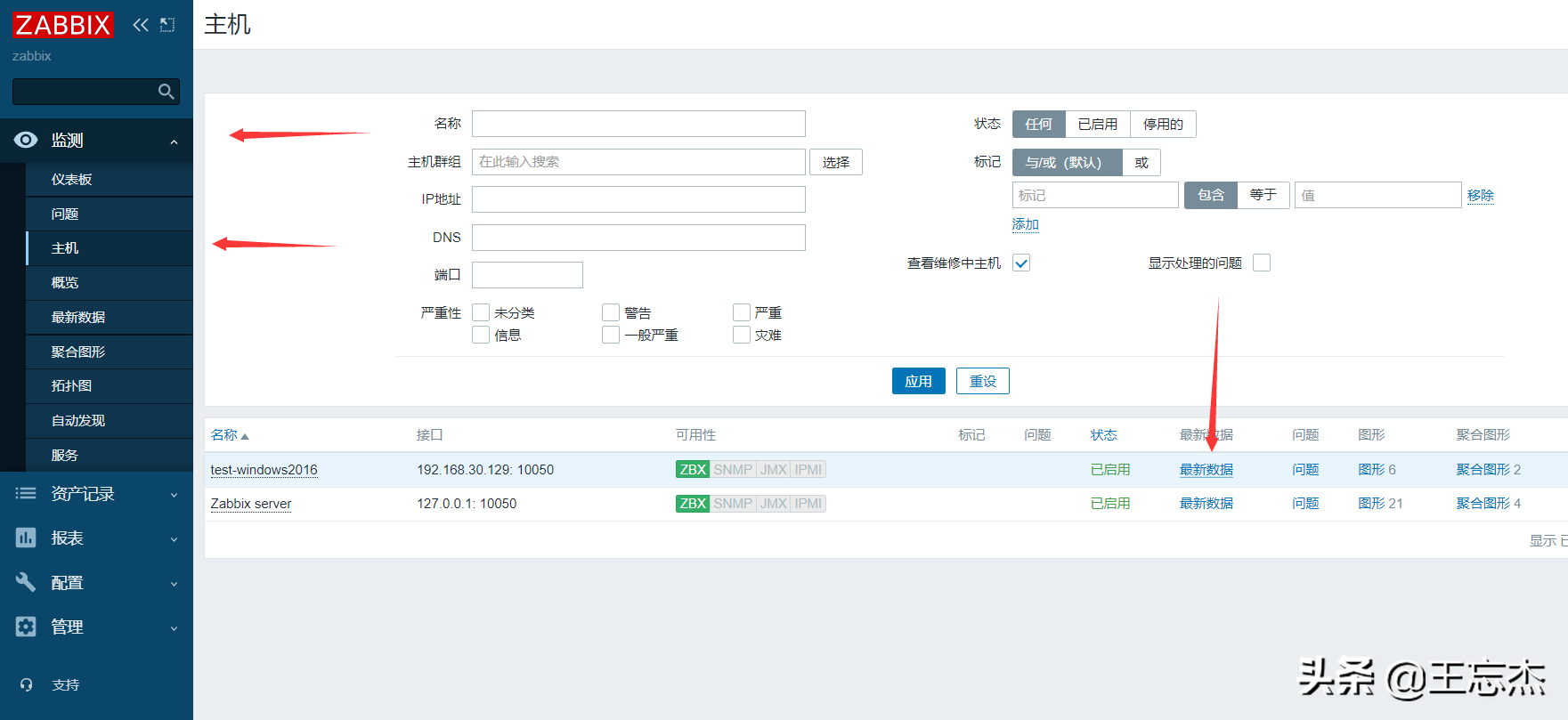
Task: Open 仪表板 in the sidebar menu
Action: (x=71, y=179)
